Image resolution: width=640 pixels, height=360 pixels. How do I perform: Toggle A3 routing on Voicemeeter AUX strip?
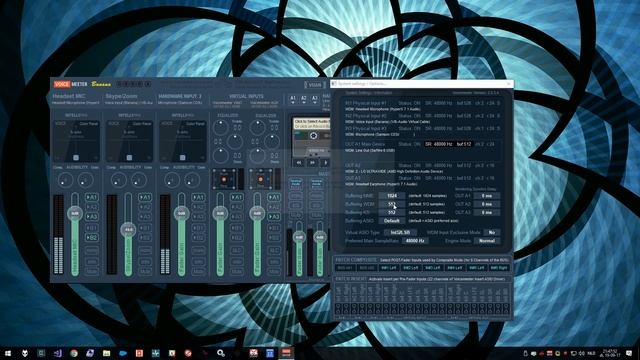273,216
